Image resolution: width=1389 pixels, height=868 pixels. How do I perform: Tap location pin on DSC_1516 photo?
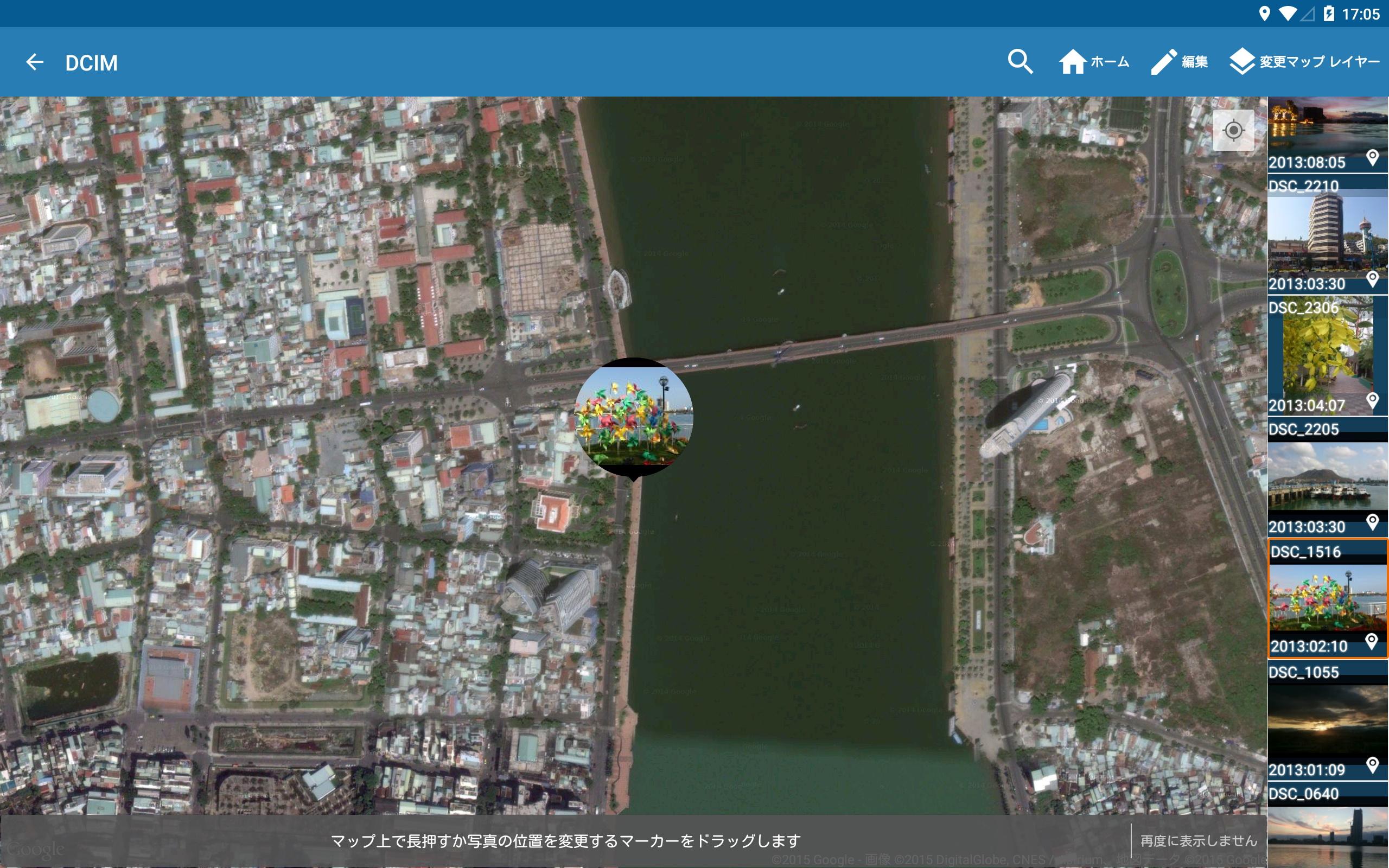[1371, 641]
